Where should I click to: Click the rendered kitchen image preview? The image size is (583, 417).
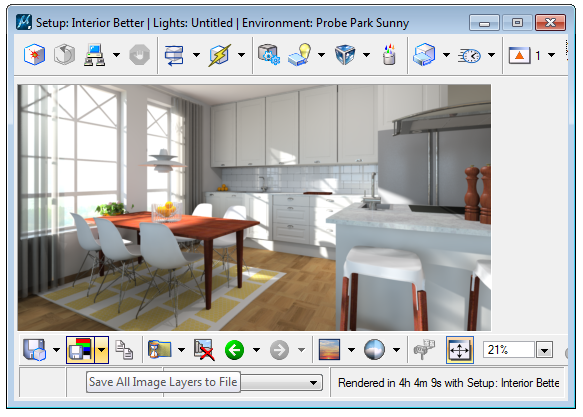pyautogui.click(x=254, y=208)
